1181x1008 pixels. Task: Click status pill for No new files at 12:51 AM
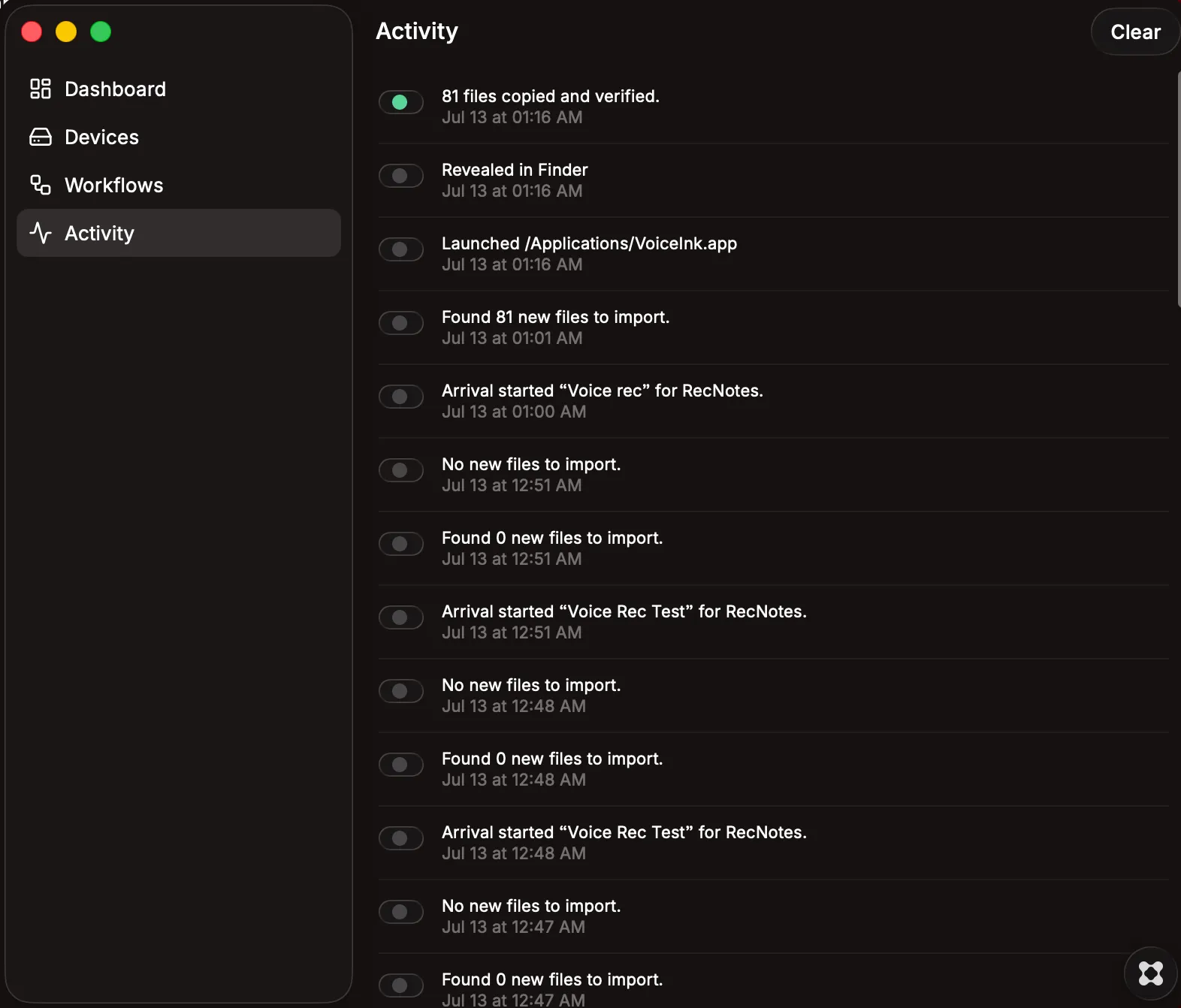[400, 470]
